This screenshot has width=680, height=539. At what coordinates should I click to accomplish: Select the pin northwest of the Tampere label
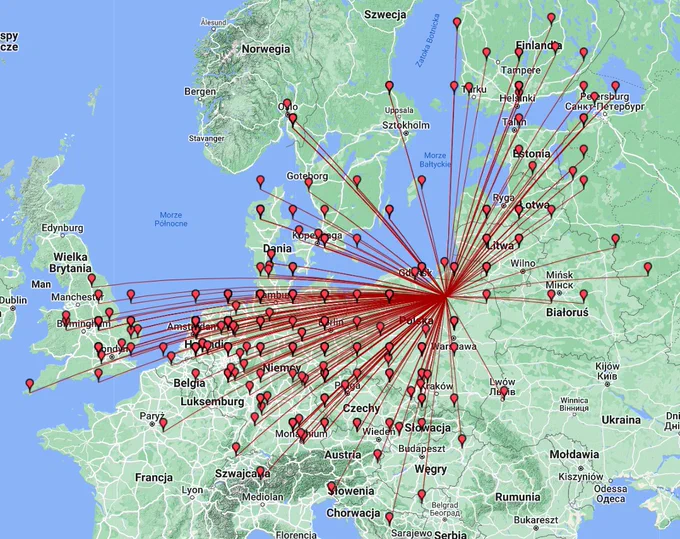(486, 53)
